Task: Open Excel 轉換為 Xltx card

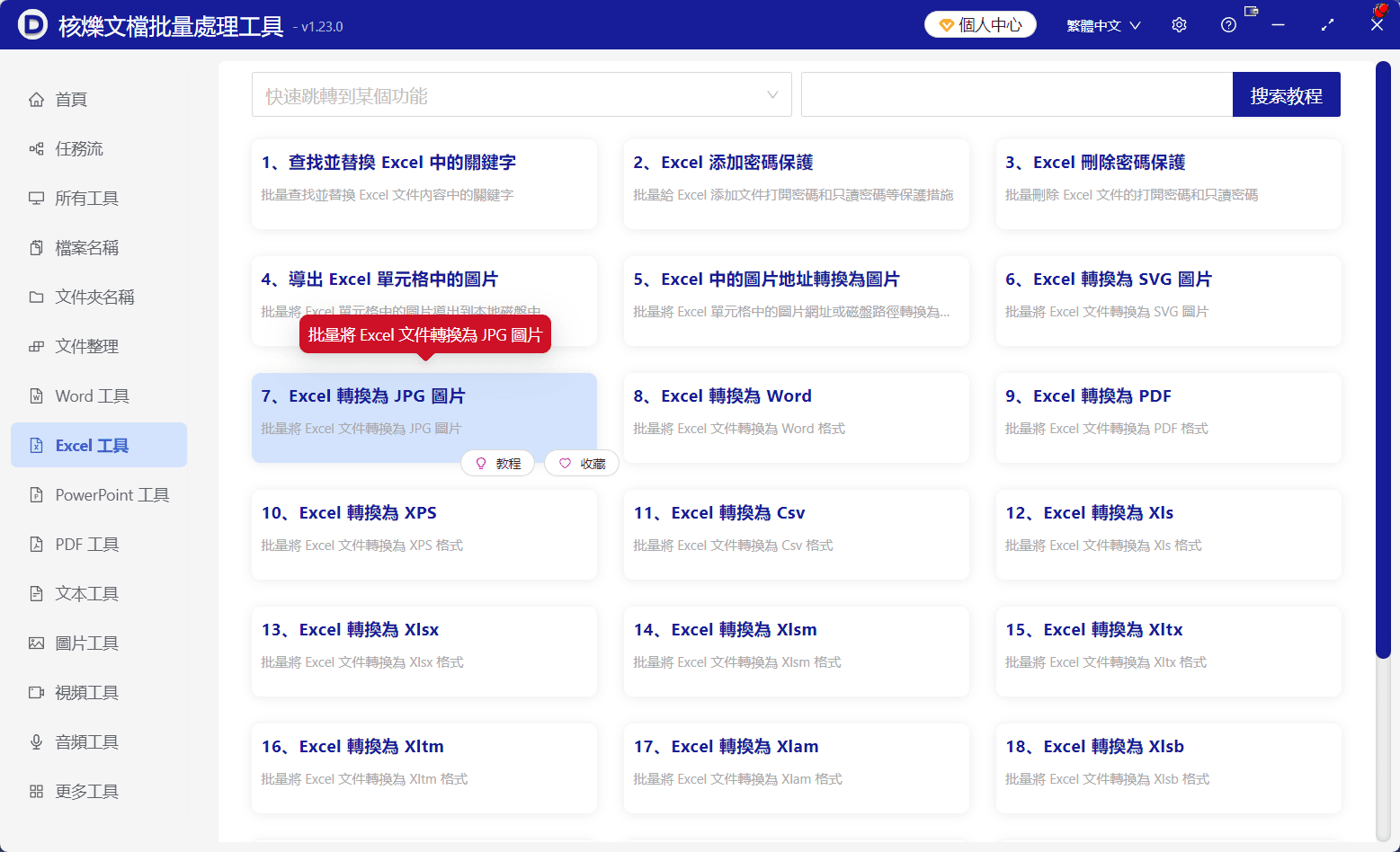Action: tap(1169, 652)
